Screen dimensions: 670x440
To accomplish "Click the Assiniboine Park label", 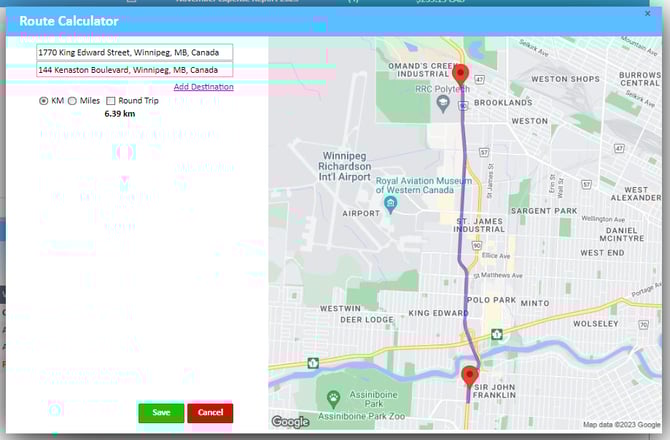I will 373,399.
